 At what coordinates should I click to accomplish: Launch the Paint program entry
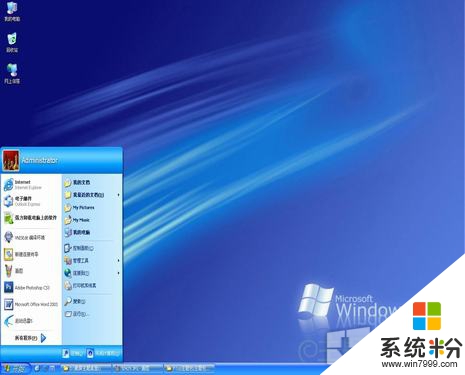coord(31,271)
